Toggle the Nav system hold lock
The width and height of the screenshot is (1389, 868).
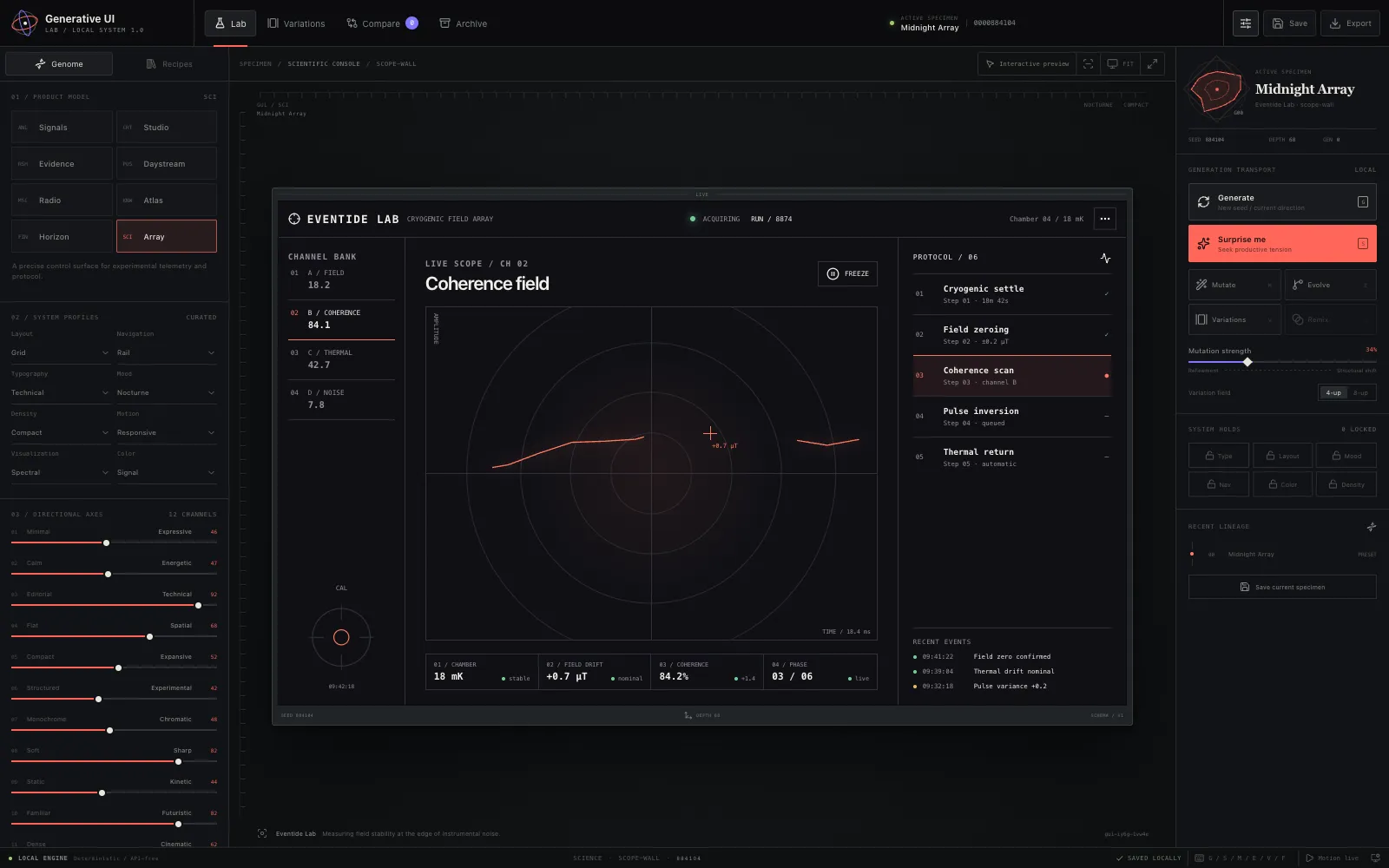(x=1218, y=484)
